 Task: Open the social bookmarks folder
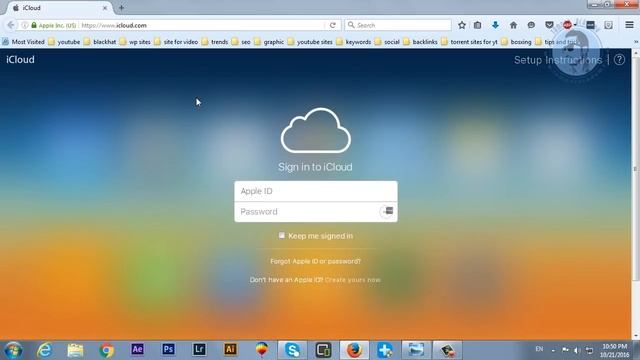pyautogui.click(x=387, y=42)
